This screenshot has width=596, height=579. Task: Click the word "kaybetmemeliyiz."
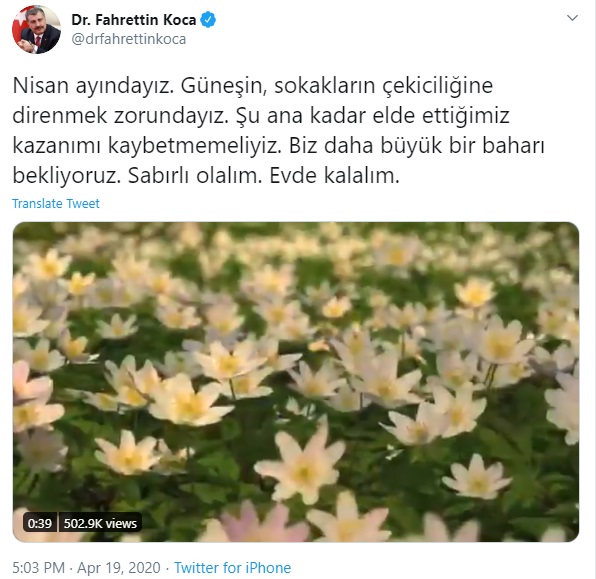(195, 146)
